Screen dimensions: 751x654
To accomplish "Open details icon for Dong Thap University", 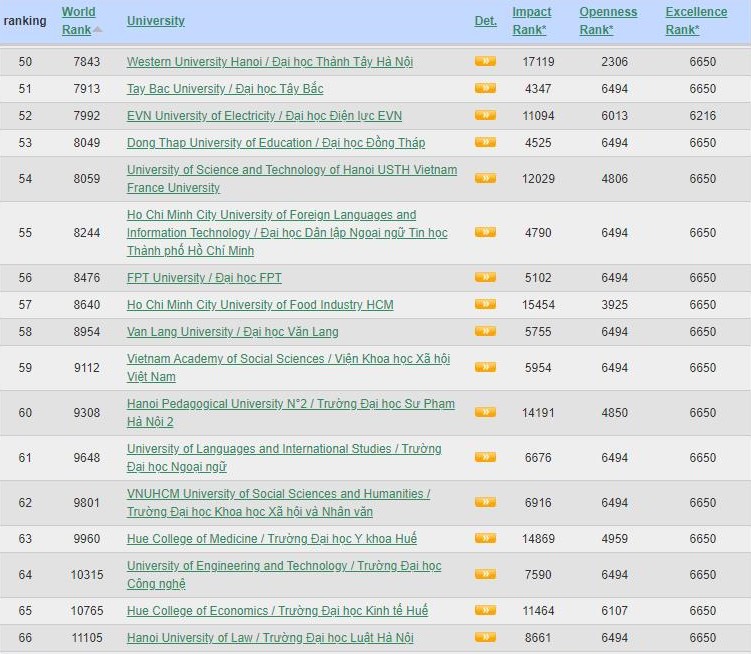I will click(485, 142).
